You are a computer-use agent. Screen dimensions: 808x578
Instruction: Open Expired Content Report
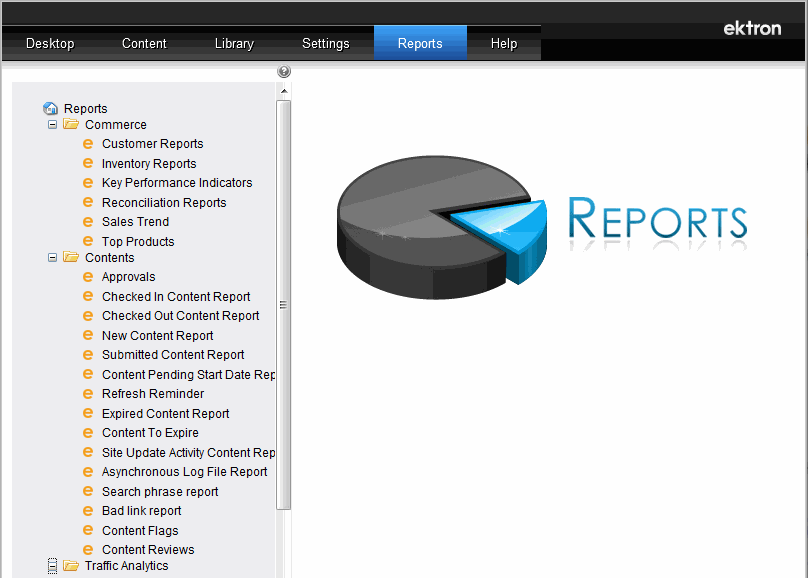coord(165,414)
